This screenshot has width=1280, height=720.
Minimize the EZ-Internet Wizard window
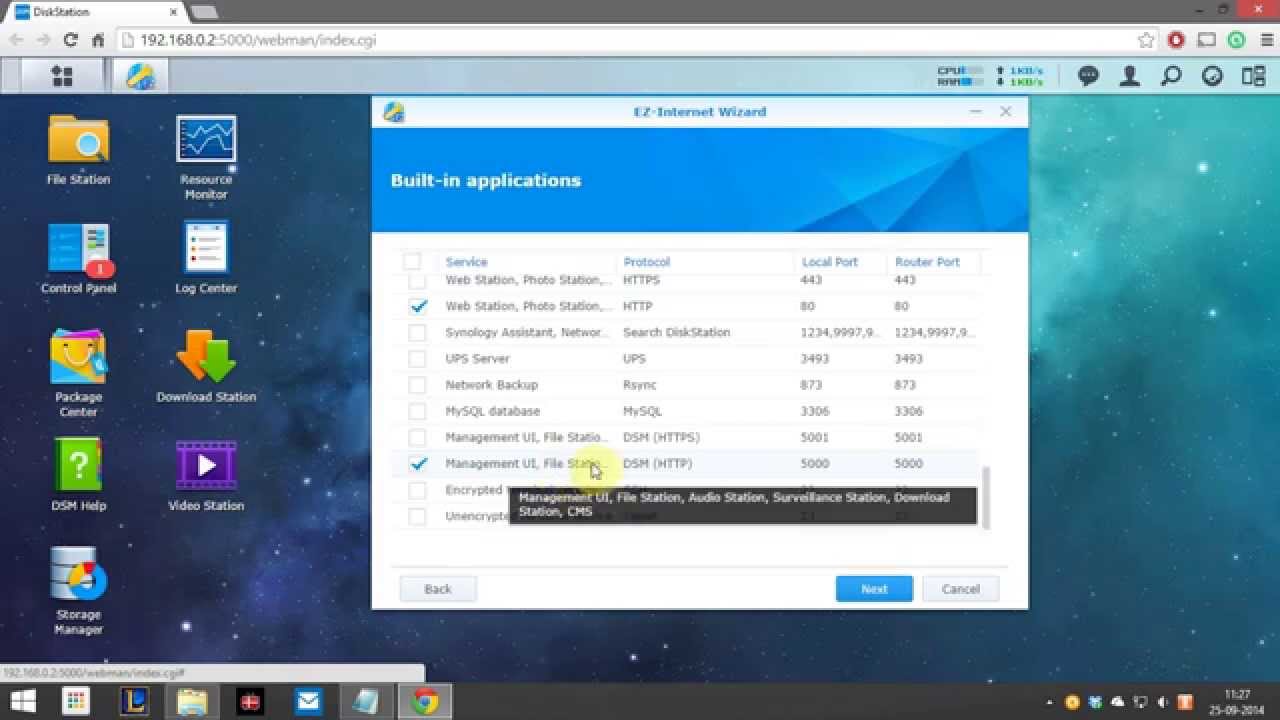976,112
